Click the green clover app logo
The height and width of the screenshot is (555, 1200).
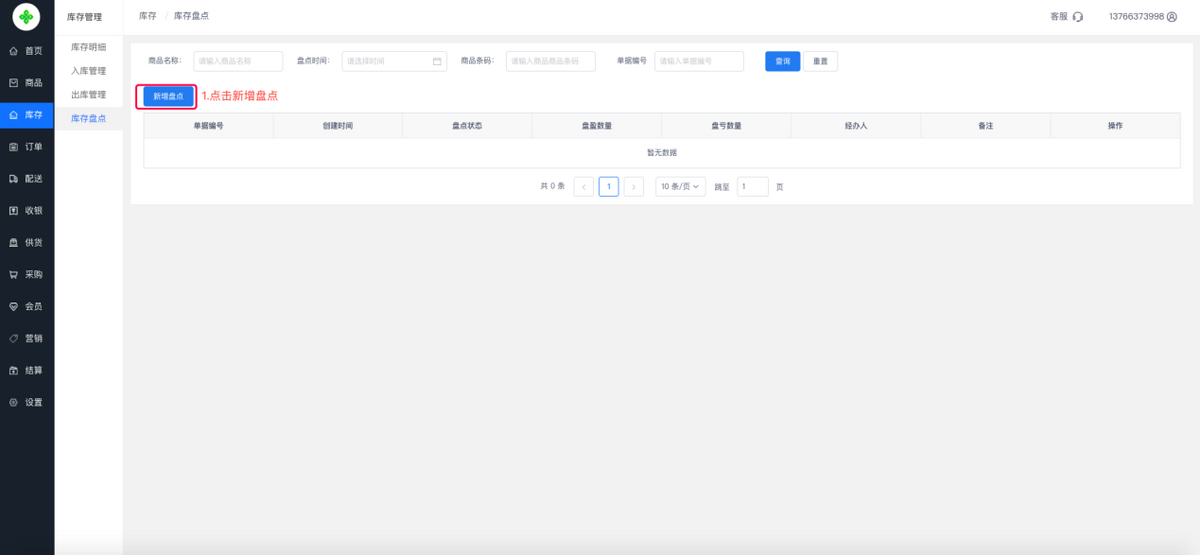coord(26,16)
